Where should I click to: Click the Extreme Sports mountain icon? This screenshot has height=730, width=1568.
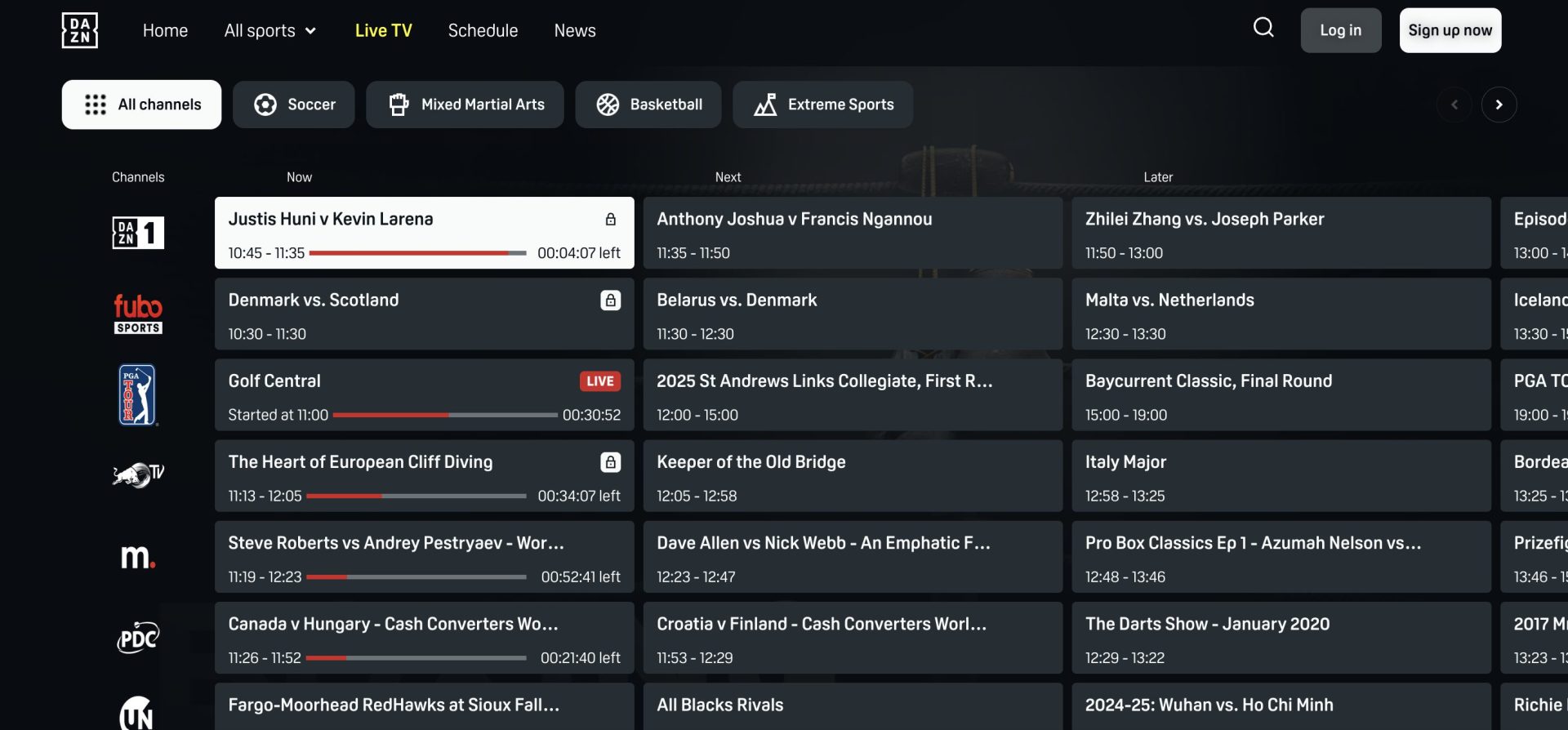pos(765,105)
